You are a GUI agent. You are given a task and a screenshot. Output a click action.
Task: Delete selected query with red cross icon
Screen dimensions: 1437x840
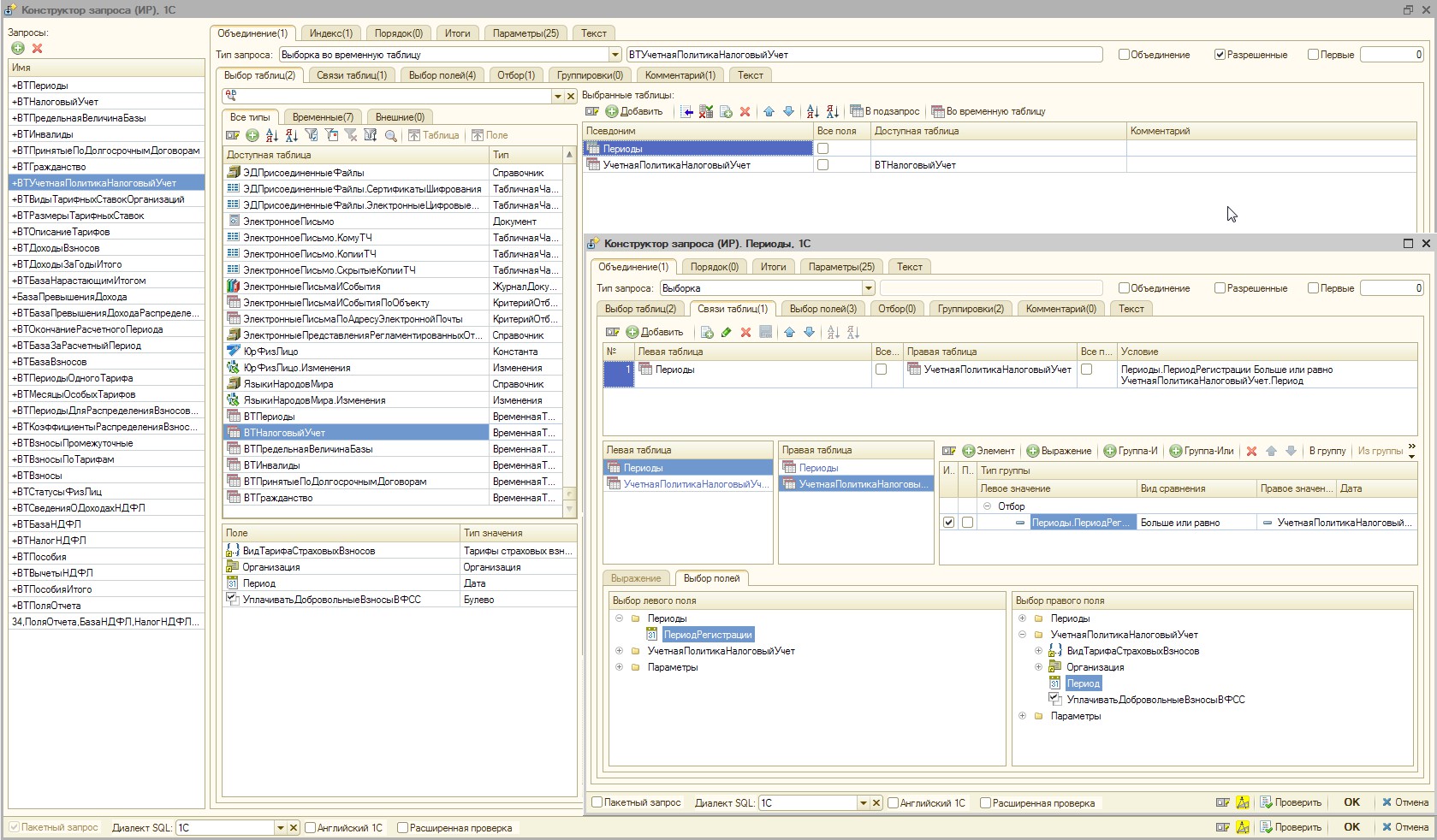(37, 49)
